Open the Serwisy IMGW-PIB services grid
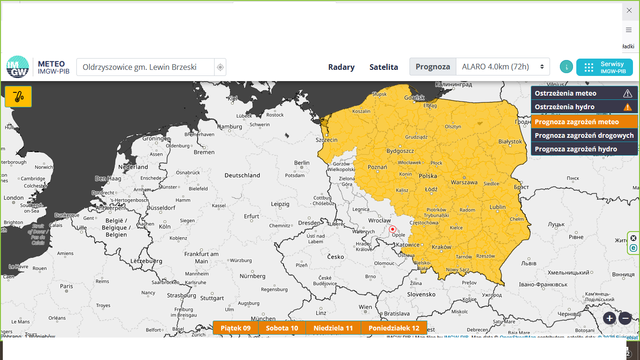 tap(604, 67)
